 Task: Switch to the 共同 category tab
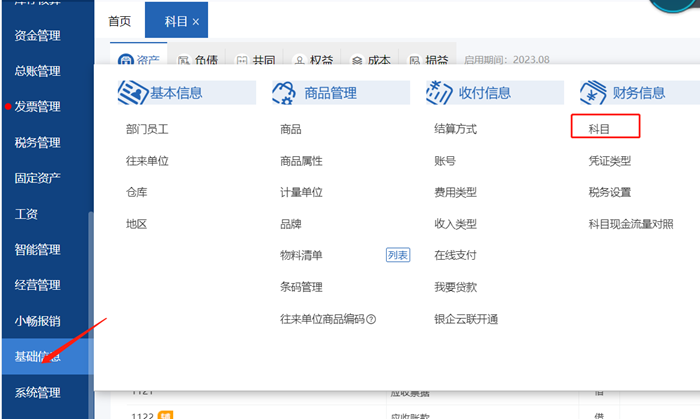click(x=255, y=60)
